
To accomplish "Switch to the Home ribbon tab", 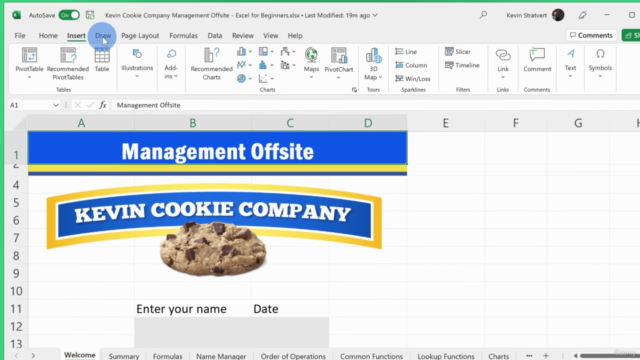I will 48,36.
